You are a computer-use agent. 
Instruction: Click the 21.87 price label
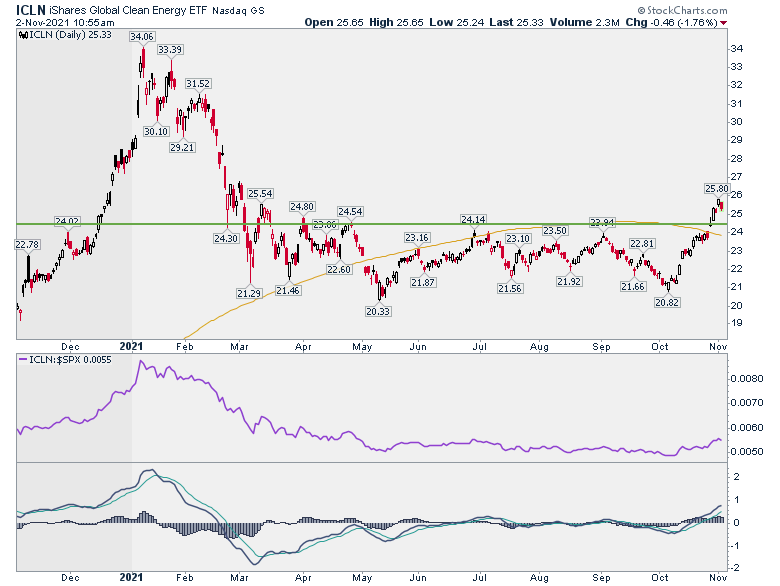tap(423, 282)
